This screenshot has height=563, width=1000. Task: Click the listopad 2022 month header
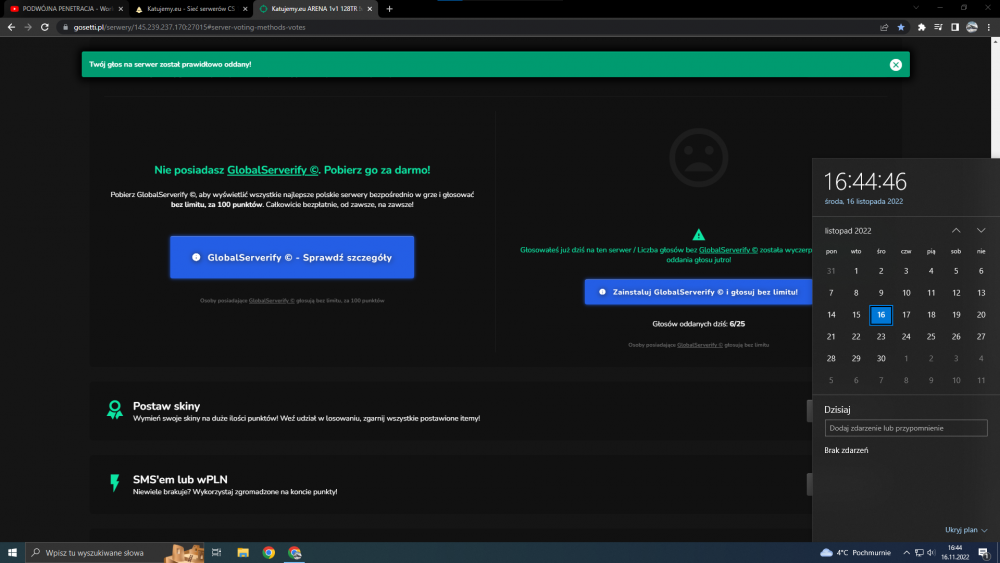(x=848, y=231)
